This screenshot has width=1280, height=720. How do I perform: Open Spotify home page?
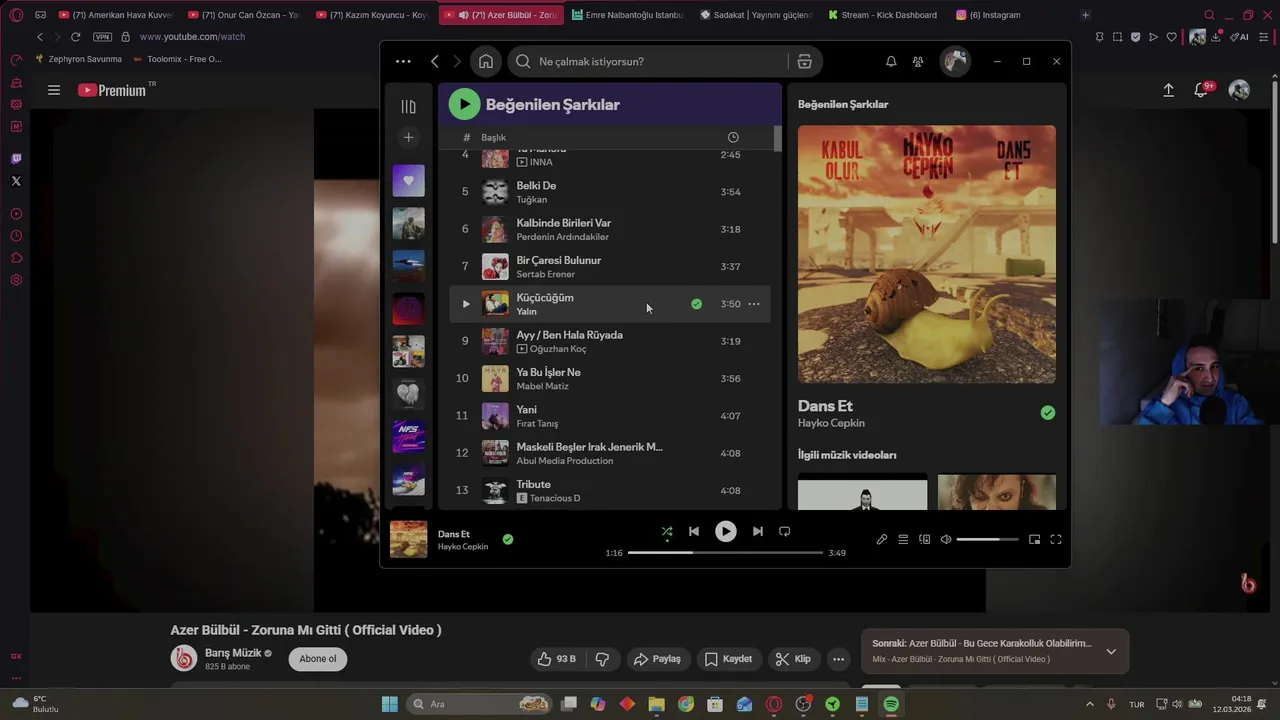click(x=486, y=61)
